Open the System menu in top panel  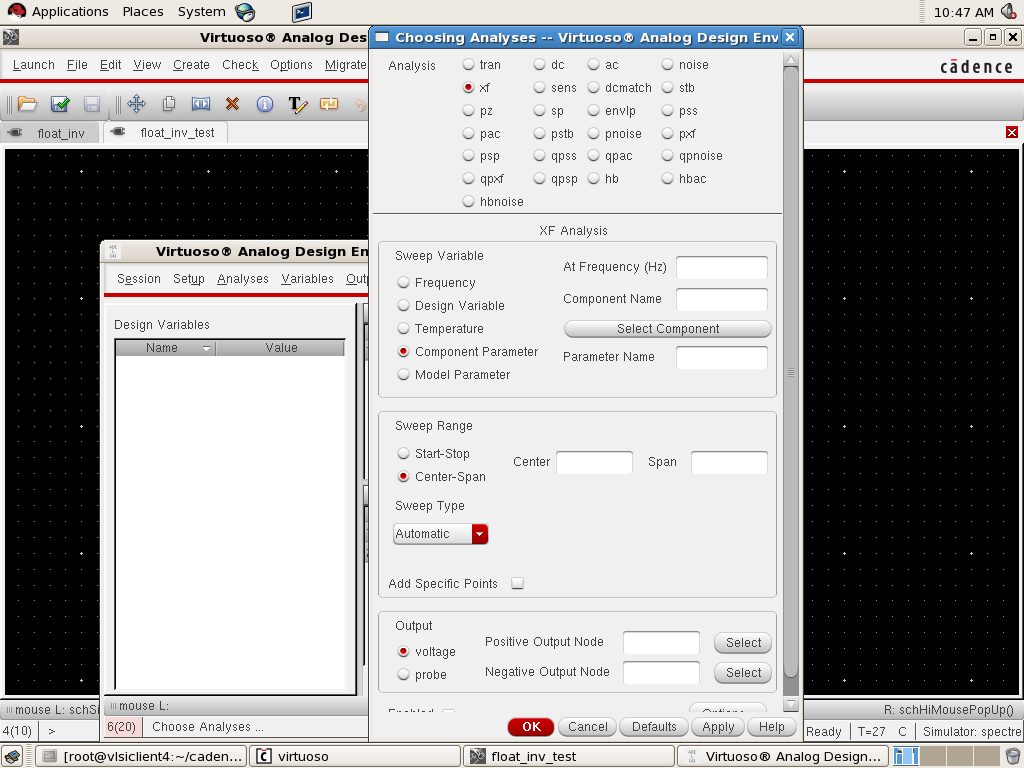[x=201, y=12]
